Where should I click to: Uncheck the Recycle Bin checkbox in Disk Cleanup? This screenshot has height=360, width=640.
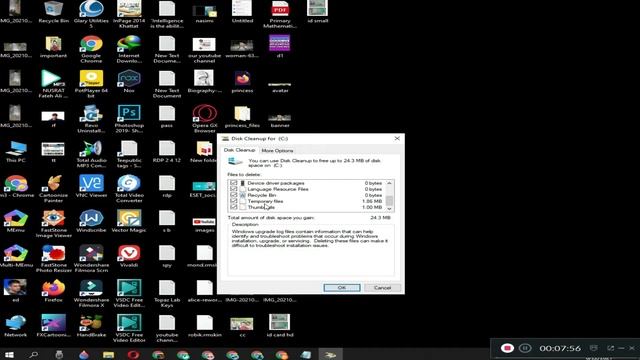233,195
